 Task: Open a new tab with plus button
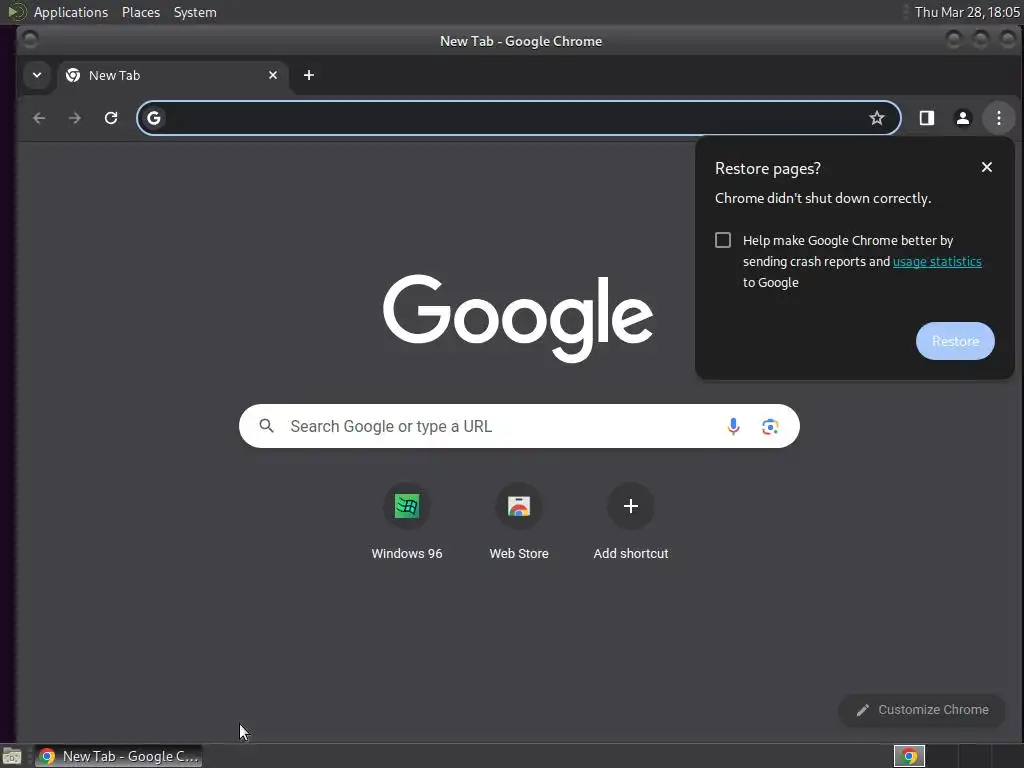click(309, 75)
